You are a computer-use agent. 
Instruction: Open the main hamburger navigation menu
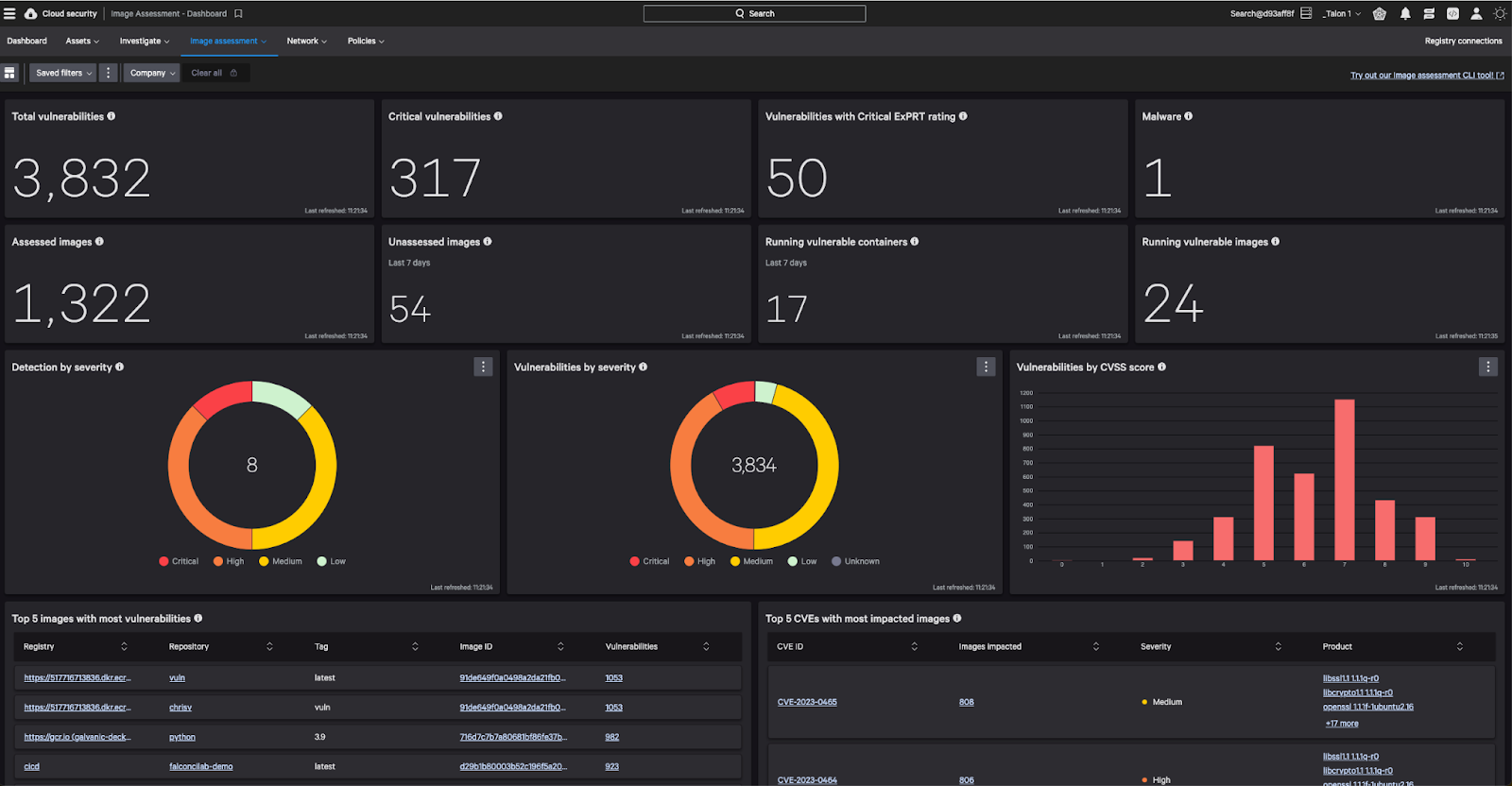9,13
